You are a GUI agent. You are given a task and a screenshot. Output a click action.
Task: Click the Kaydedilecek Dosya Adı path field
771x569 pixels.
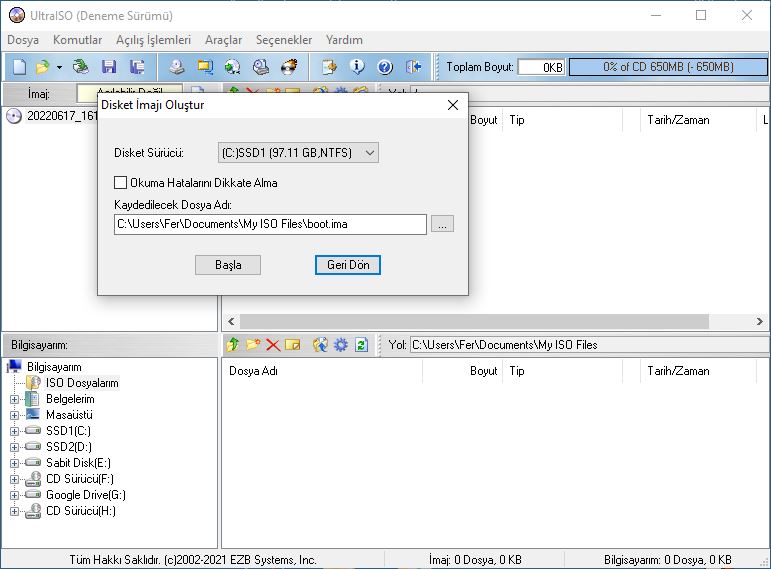click(270, 224)
